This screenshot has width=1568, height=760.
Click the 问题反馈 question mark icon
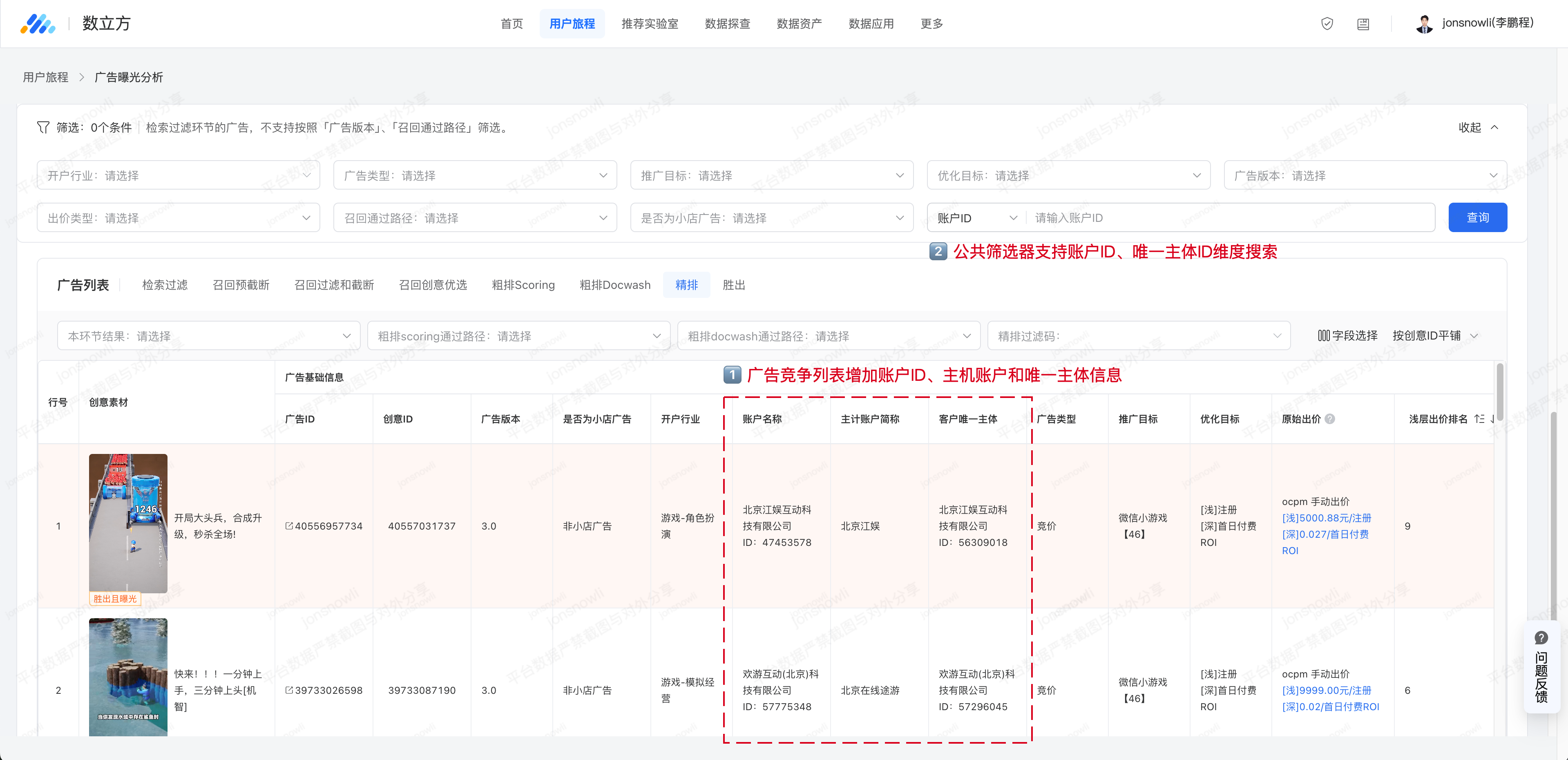coord(1541,637)
